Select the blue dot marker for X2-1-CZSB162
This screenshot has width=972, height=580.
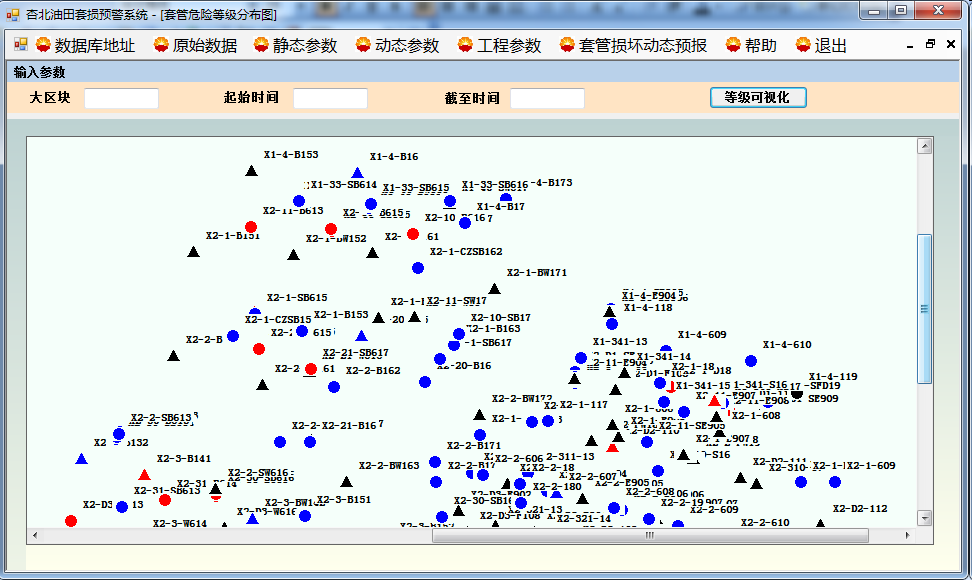tap(418, 267)
